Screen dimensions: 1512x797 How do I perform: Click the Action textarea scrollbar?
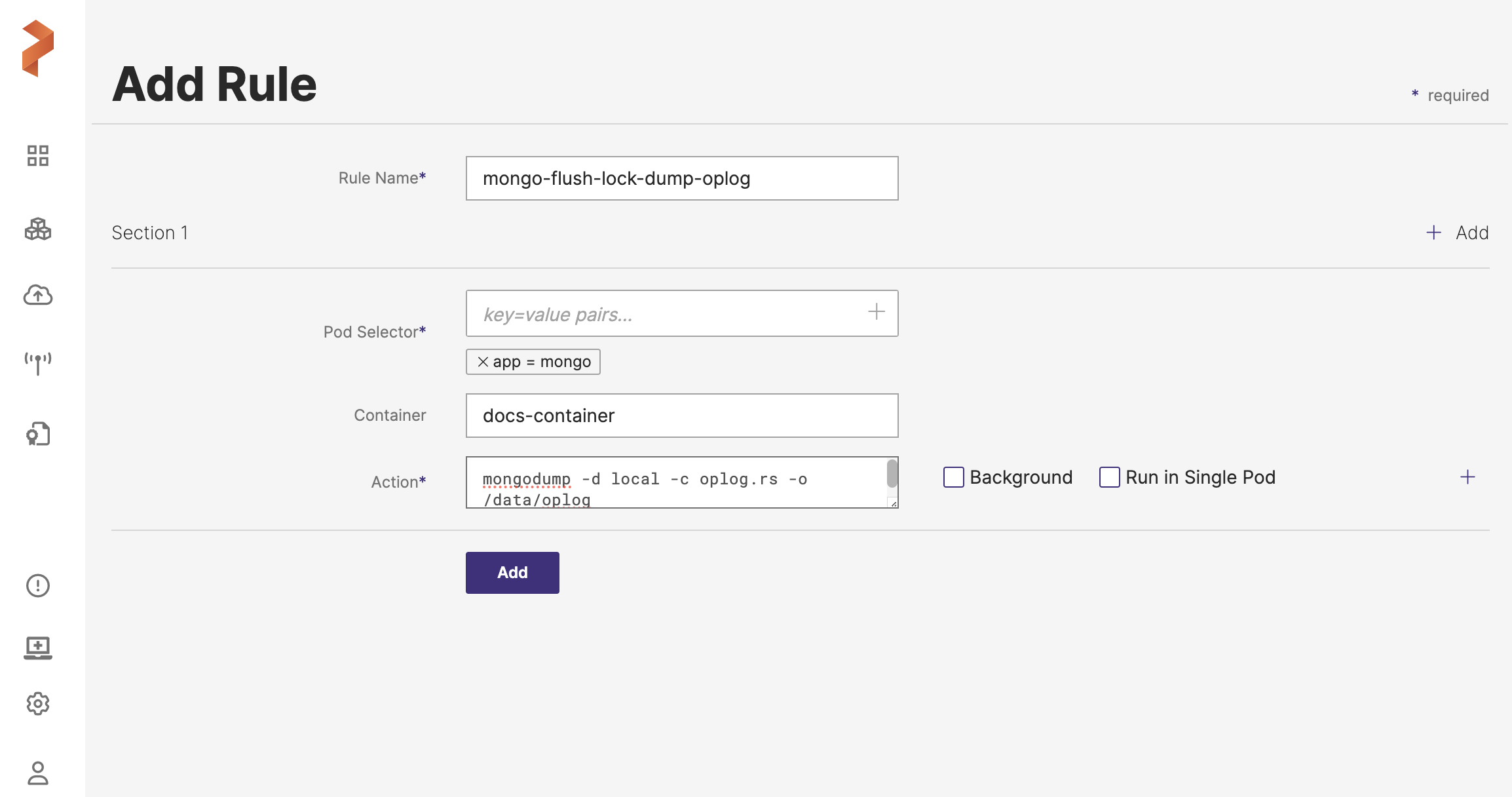892,475
